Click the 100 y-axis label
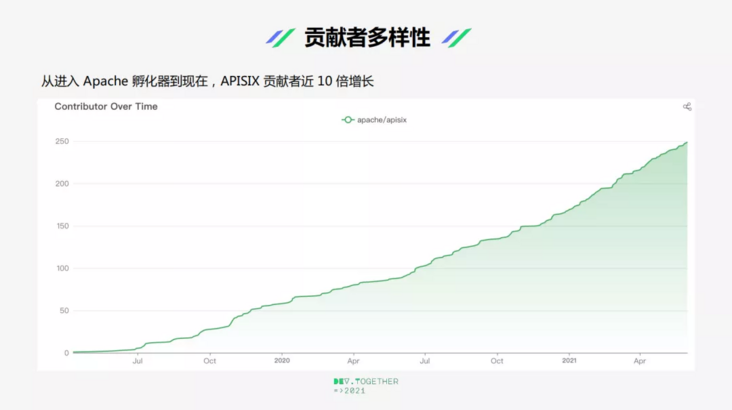The height and width of the screenshot is (410, 732). [62, 268]
